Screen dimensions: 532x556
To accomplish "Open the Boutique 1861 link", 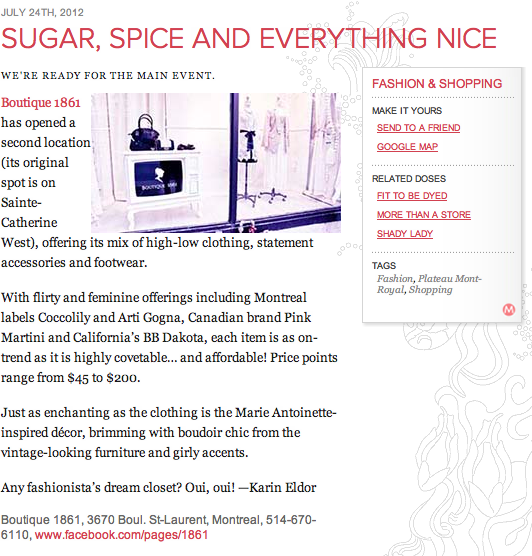I will tap(41, 102).
